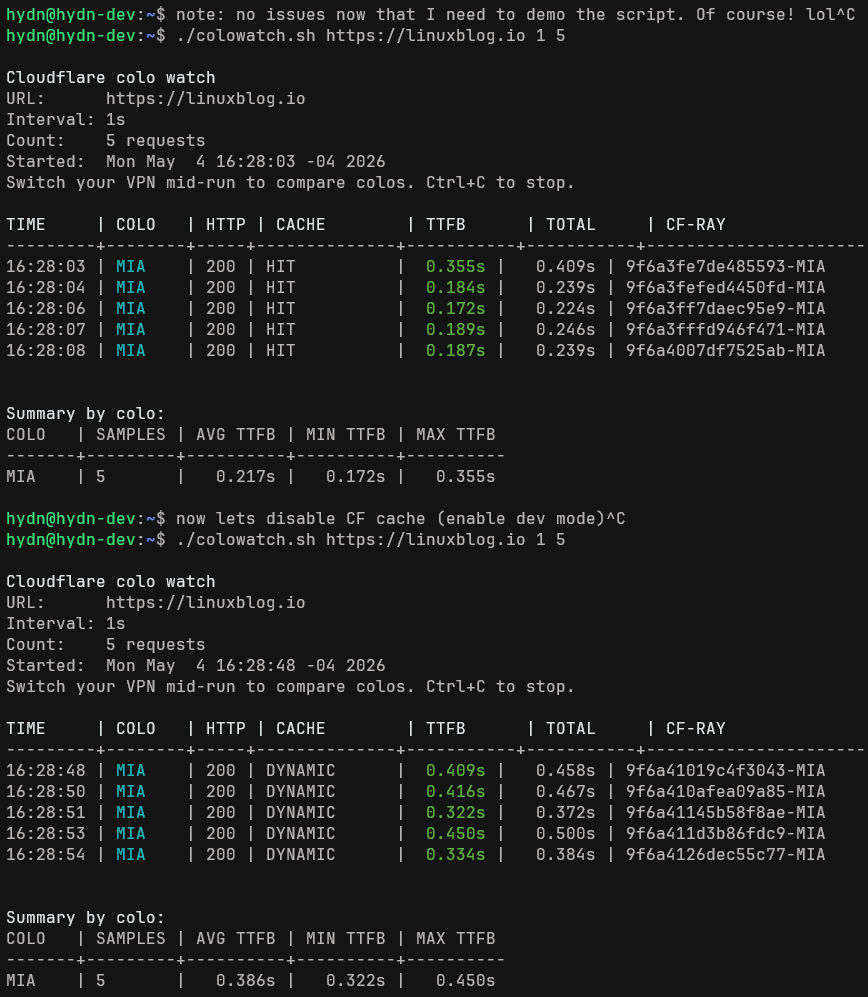Click the AVG TTFB value 0.386s
868x997 pixels.
click(x=245, y=980)
